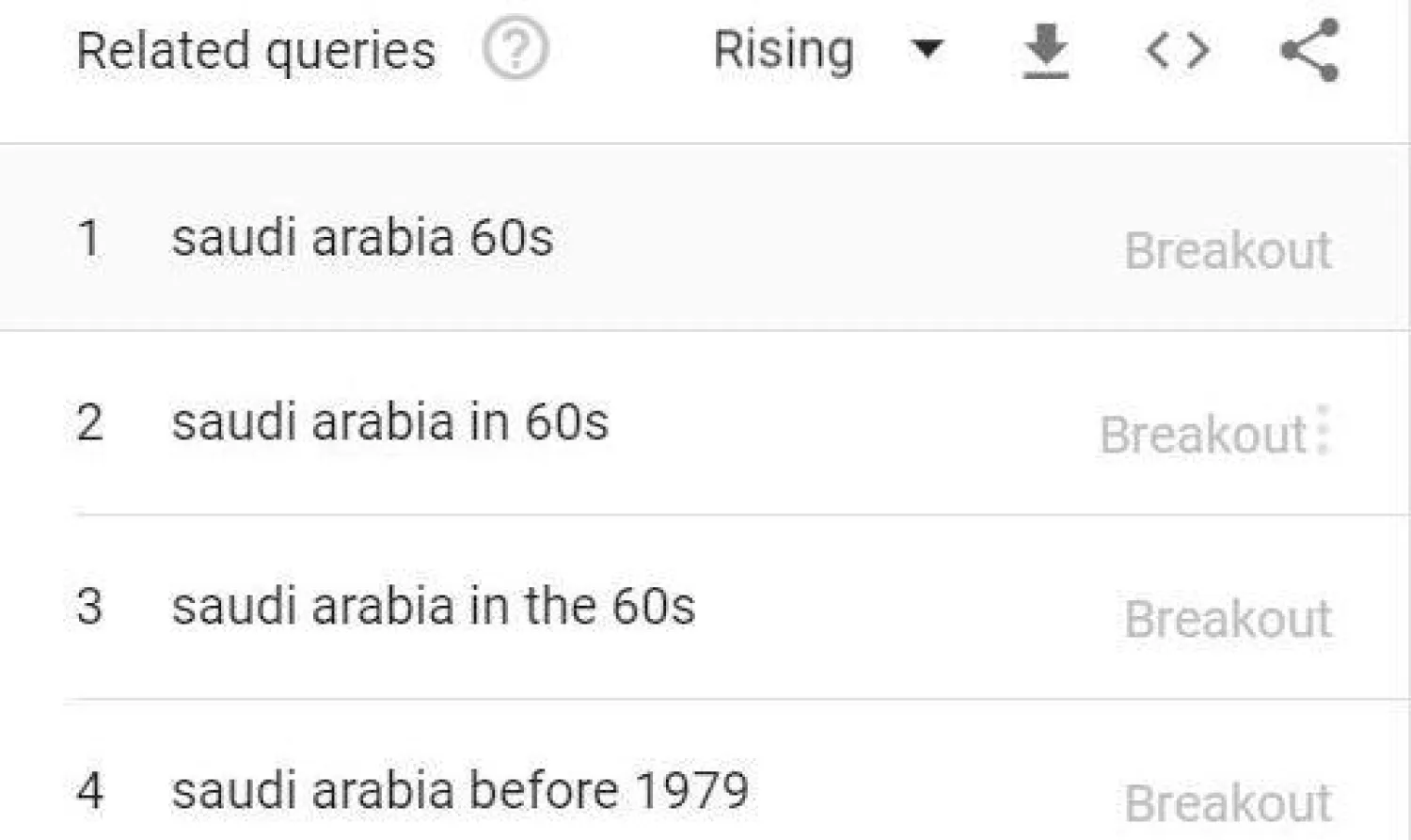
Task: Click Breakout next to 'saudi arabia in the 60s'
Action: (1228, 618)
